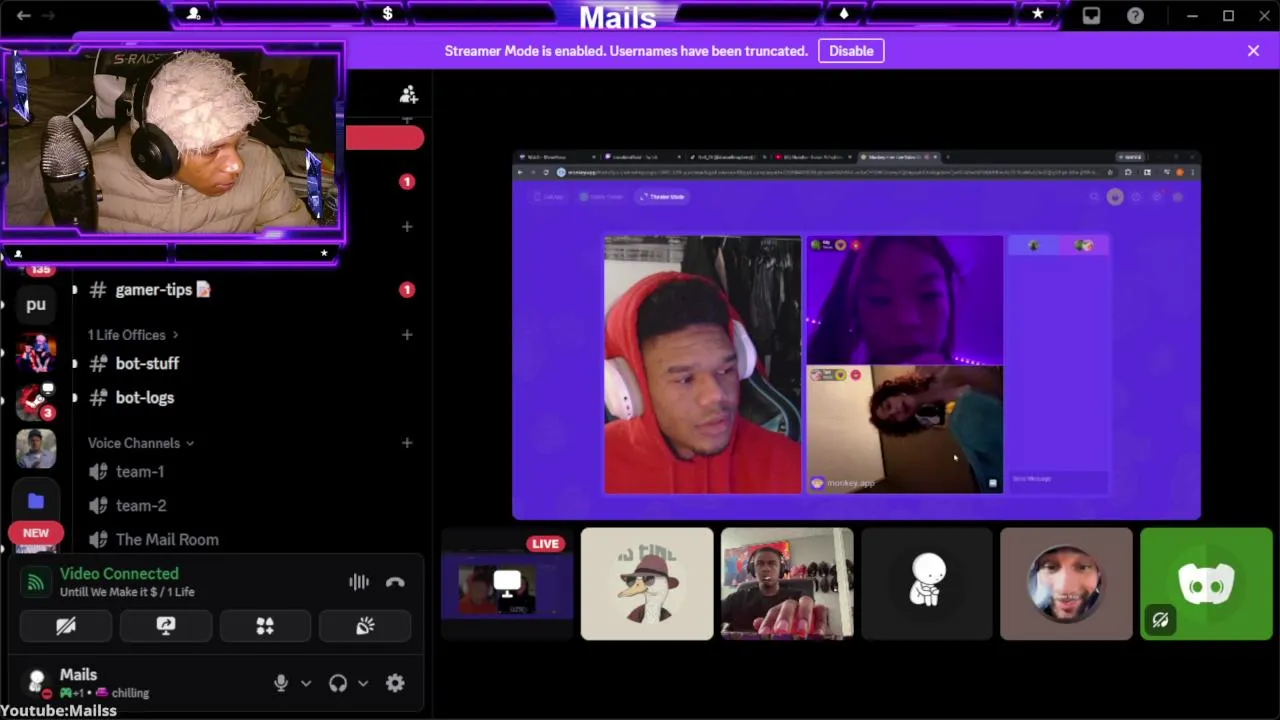The height and width of the screenshot is (720, 1280).
Task: Collapse the Voice Channels category
Action: pyautogui.click(x=140, y=443)
